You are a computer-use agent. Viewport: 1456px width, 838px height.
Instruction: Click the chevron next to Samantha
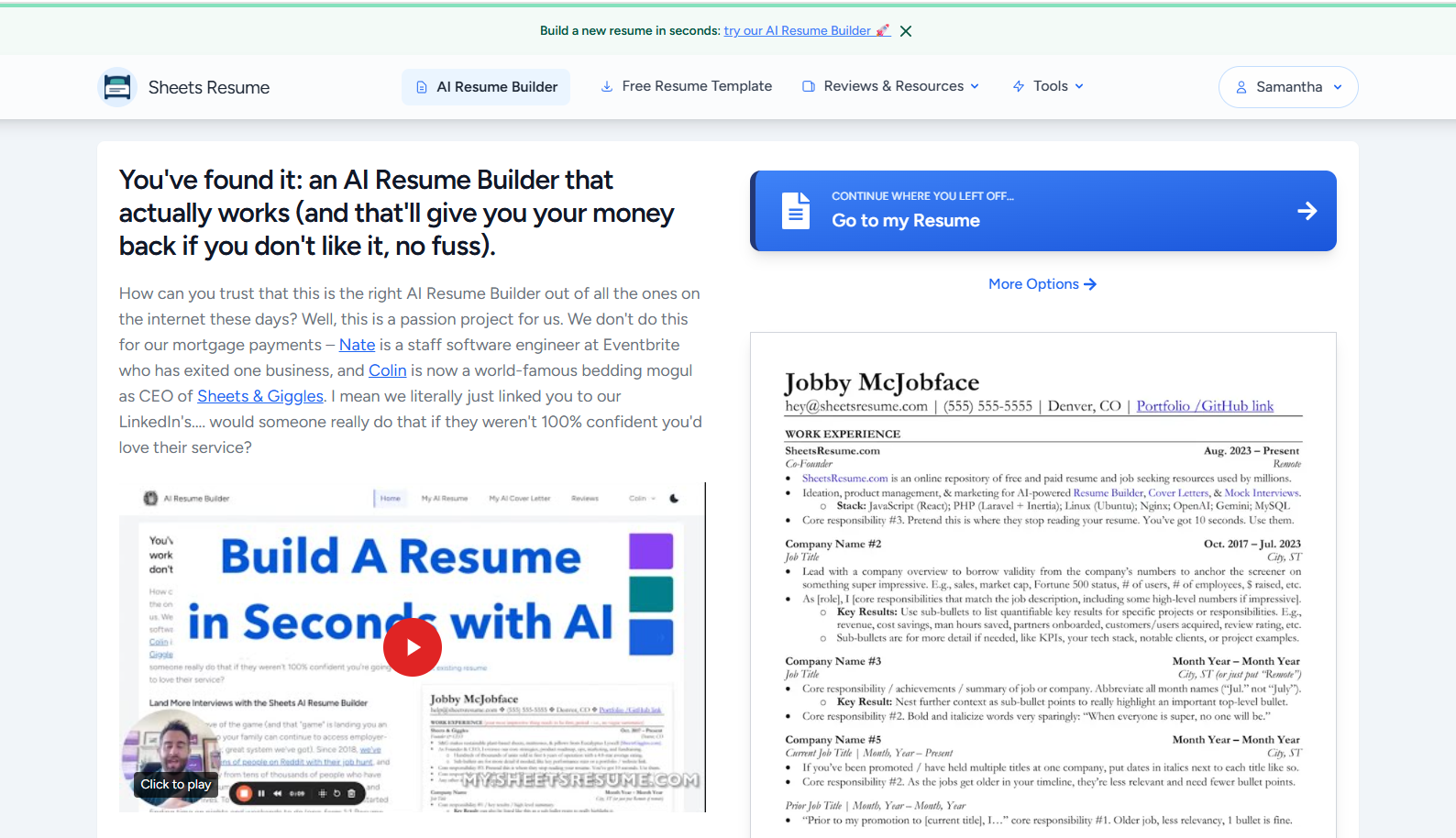pyautogui.click(x=1338, y=87)
